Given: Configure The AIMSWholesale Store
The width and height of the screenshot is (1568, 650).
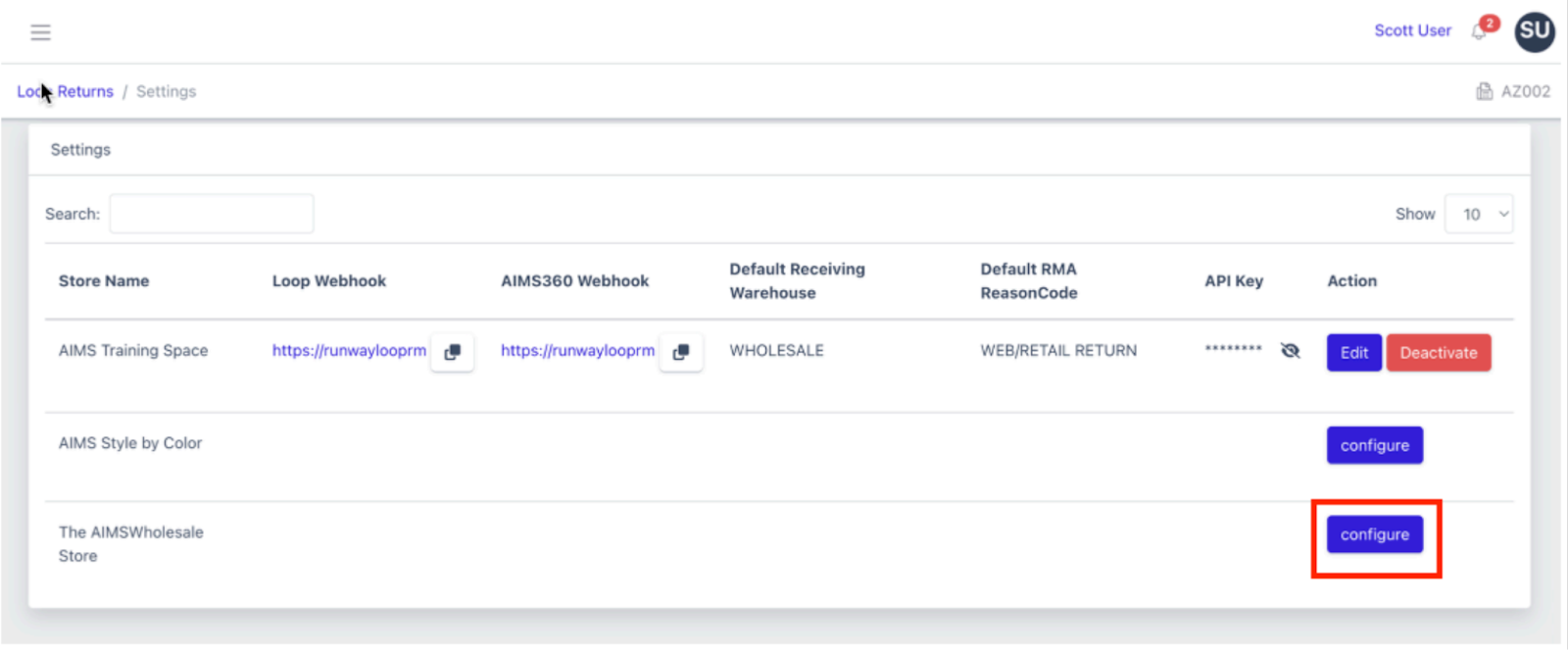Looking at the screenshot, I should point(1374,534).
